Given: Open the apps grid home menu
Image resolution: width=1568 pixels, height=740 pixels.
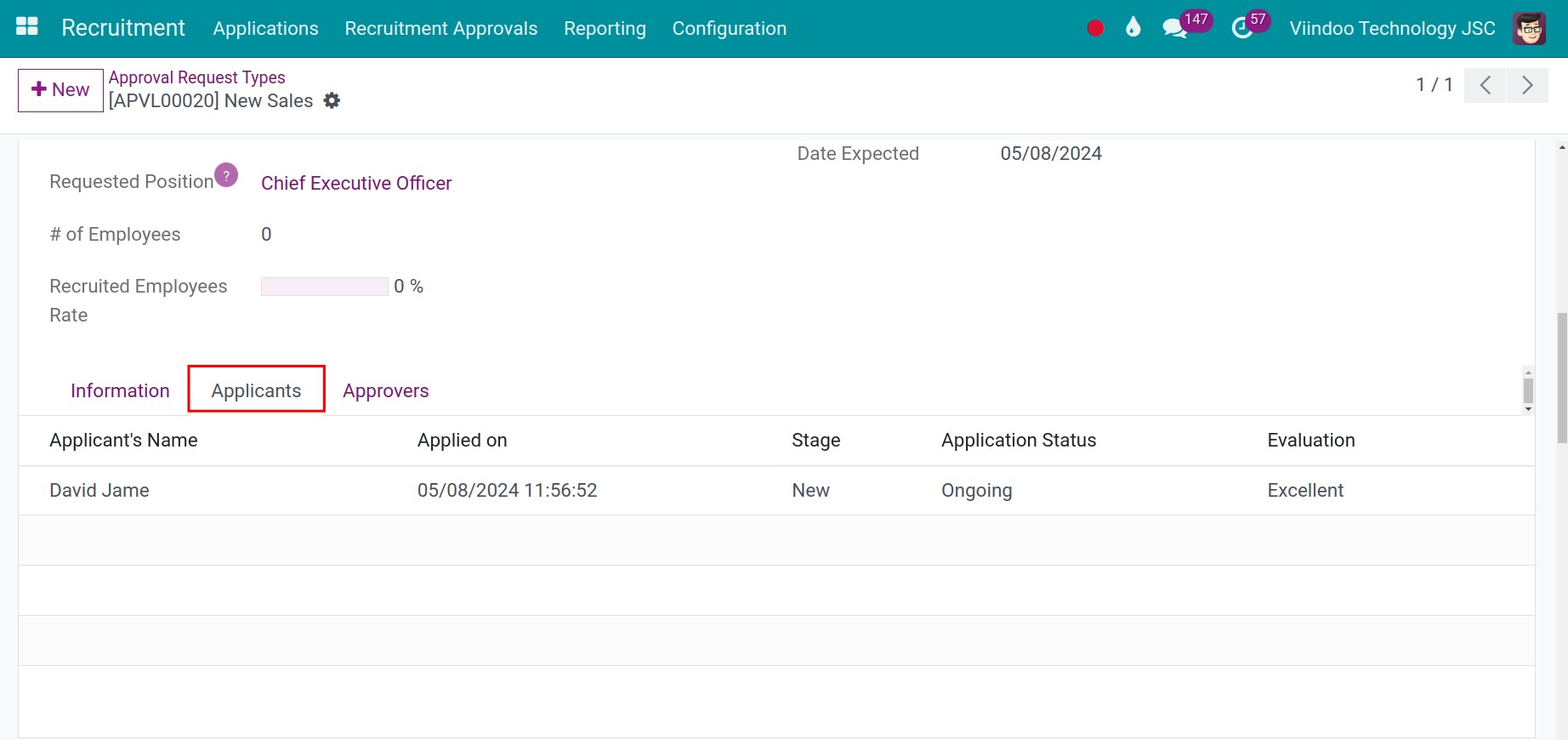Looking at the screenshot, I should [27, 27].
